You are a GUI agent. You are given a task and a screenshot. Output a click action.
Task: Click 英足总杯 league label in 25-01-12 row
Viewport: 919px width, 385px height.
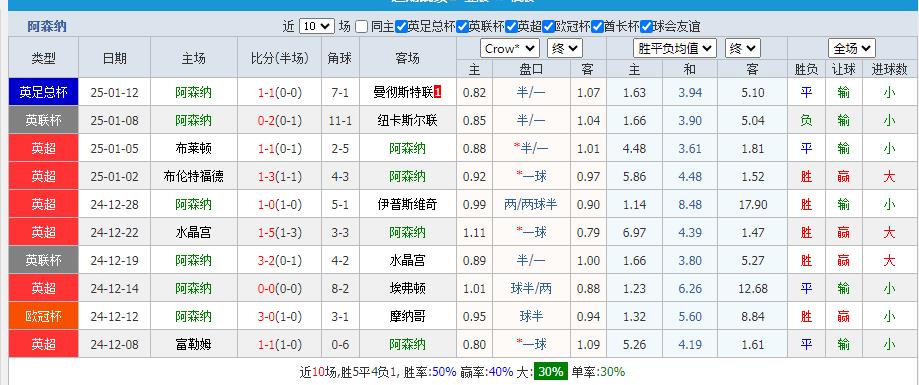point(43,92)
